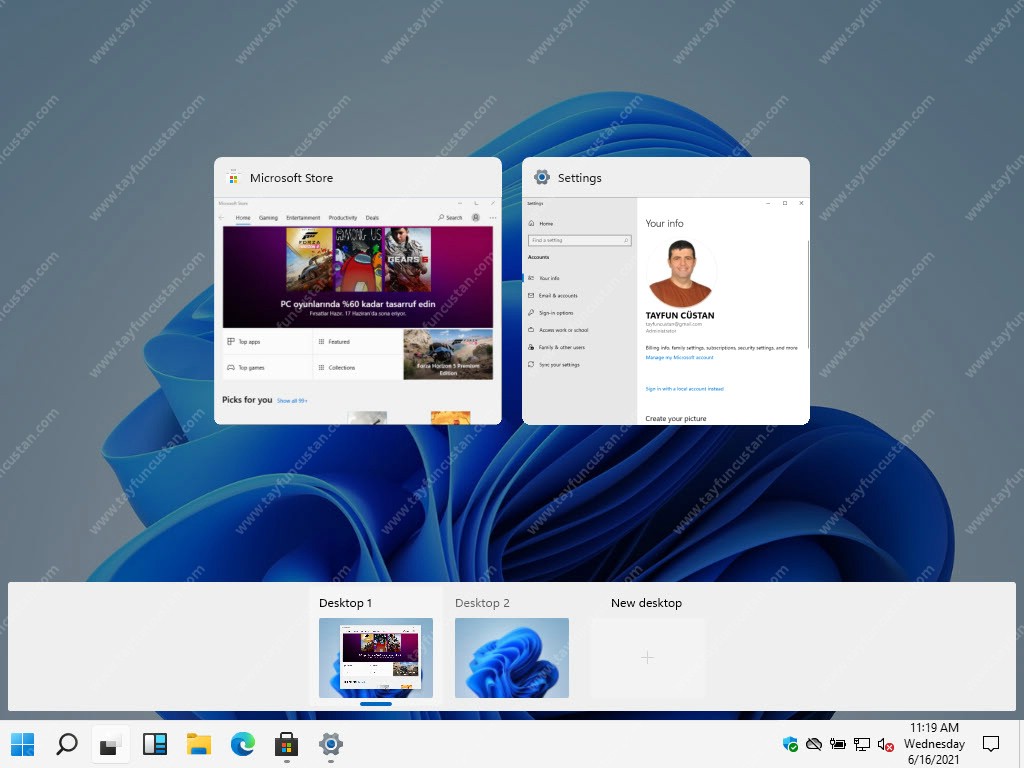Toggle the Task View taskbar button
This screenshot has height=768, width=1024.
pyautogui.click(x=110, y=744)
